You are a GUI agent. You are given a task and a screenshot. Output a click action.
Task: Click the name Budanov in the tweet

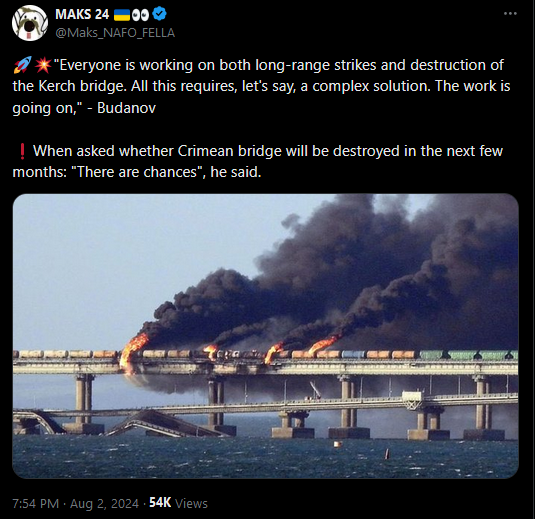[127, 108]
